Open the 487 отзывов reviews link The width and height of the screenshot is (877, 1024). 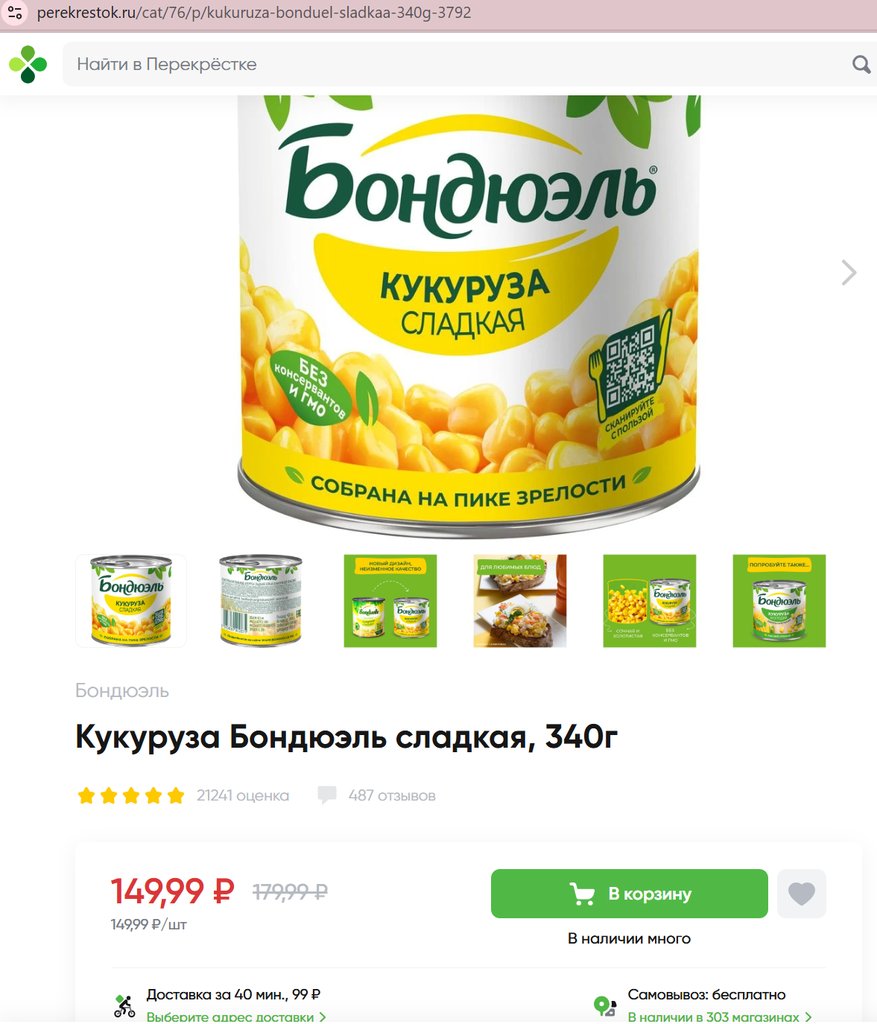click(x=391, y=795)
